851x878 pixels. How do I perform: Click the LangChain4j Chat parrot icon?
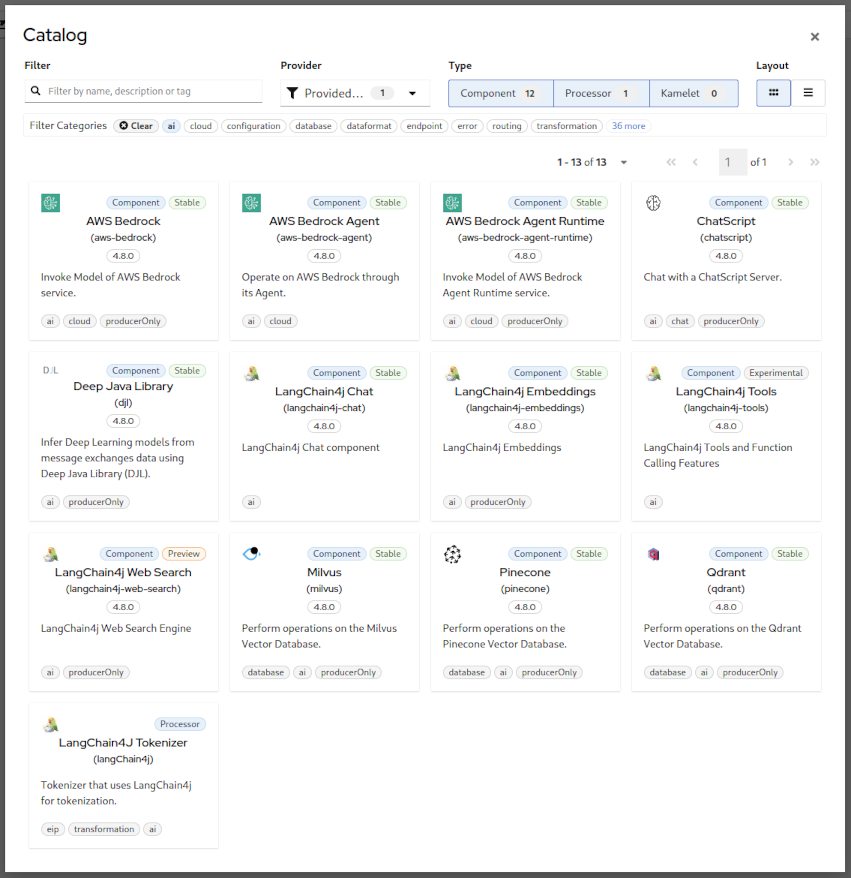pos(251,373)
